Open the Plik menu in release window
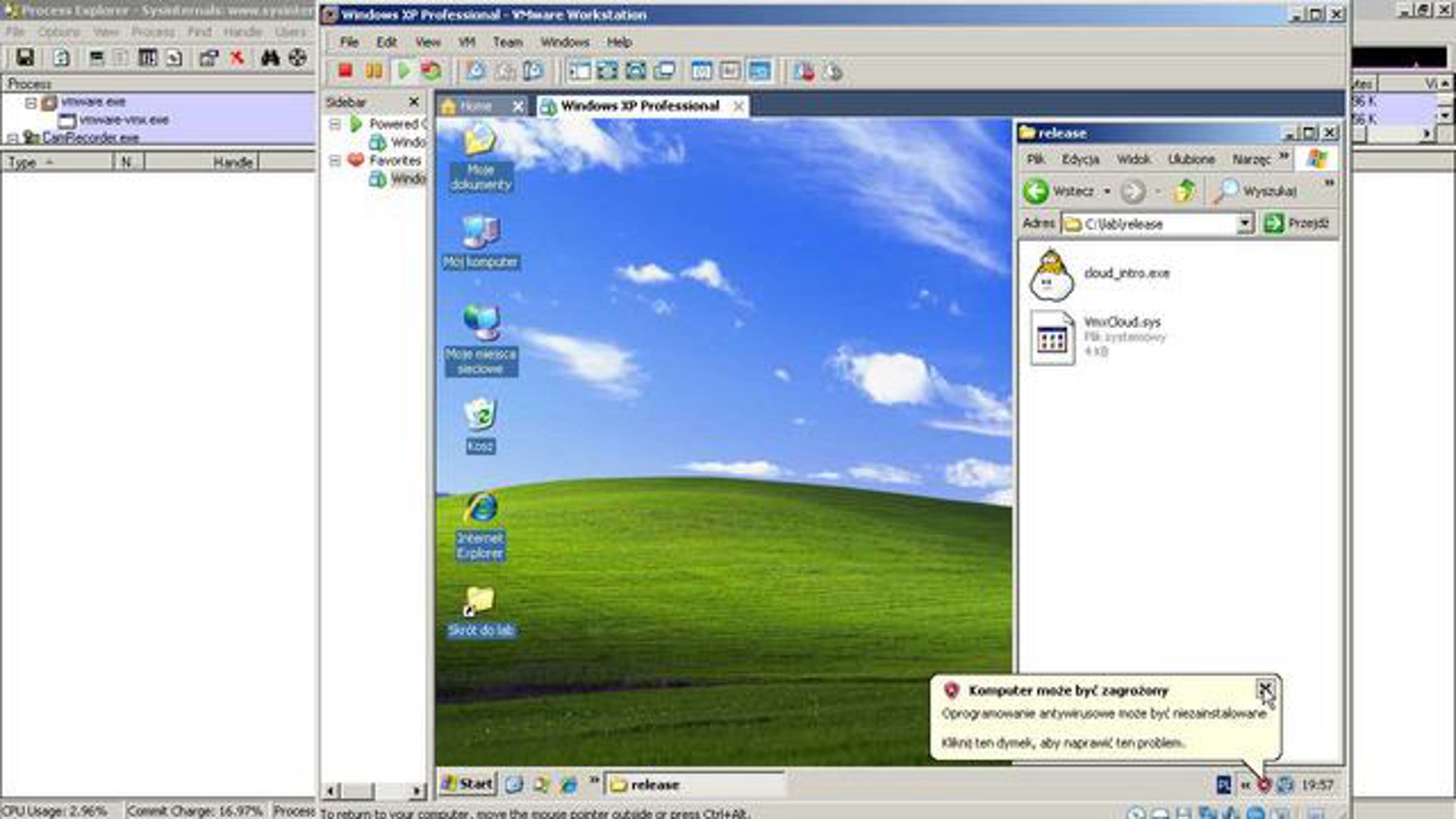Image resolution: width=1456 pixels, height=819 pixels. 1035,159
